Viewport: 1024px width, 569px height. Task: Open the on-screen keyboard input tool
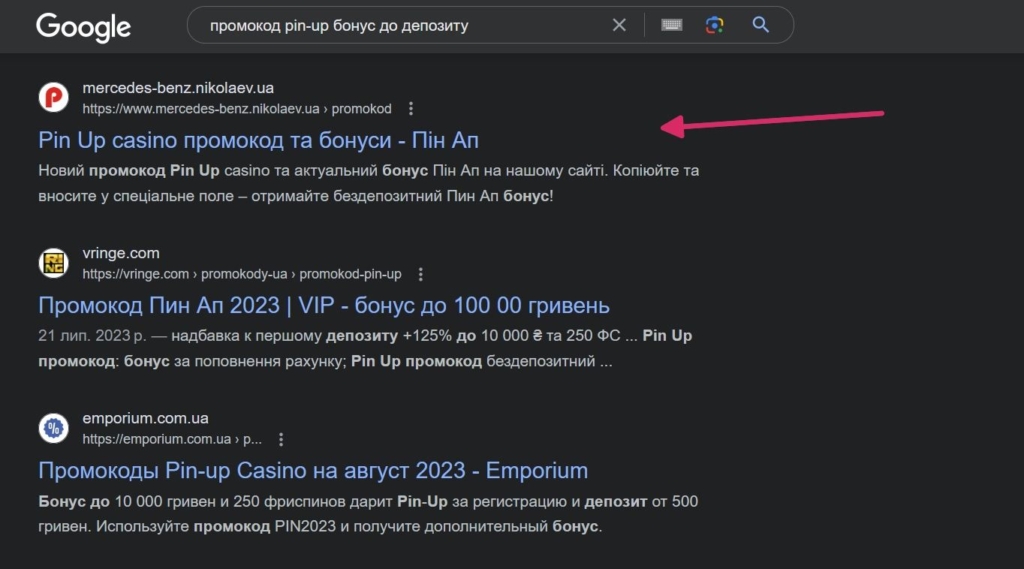[x=671, y=26]
